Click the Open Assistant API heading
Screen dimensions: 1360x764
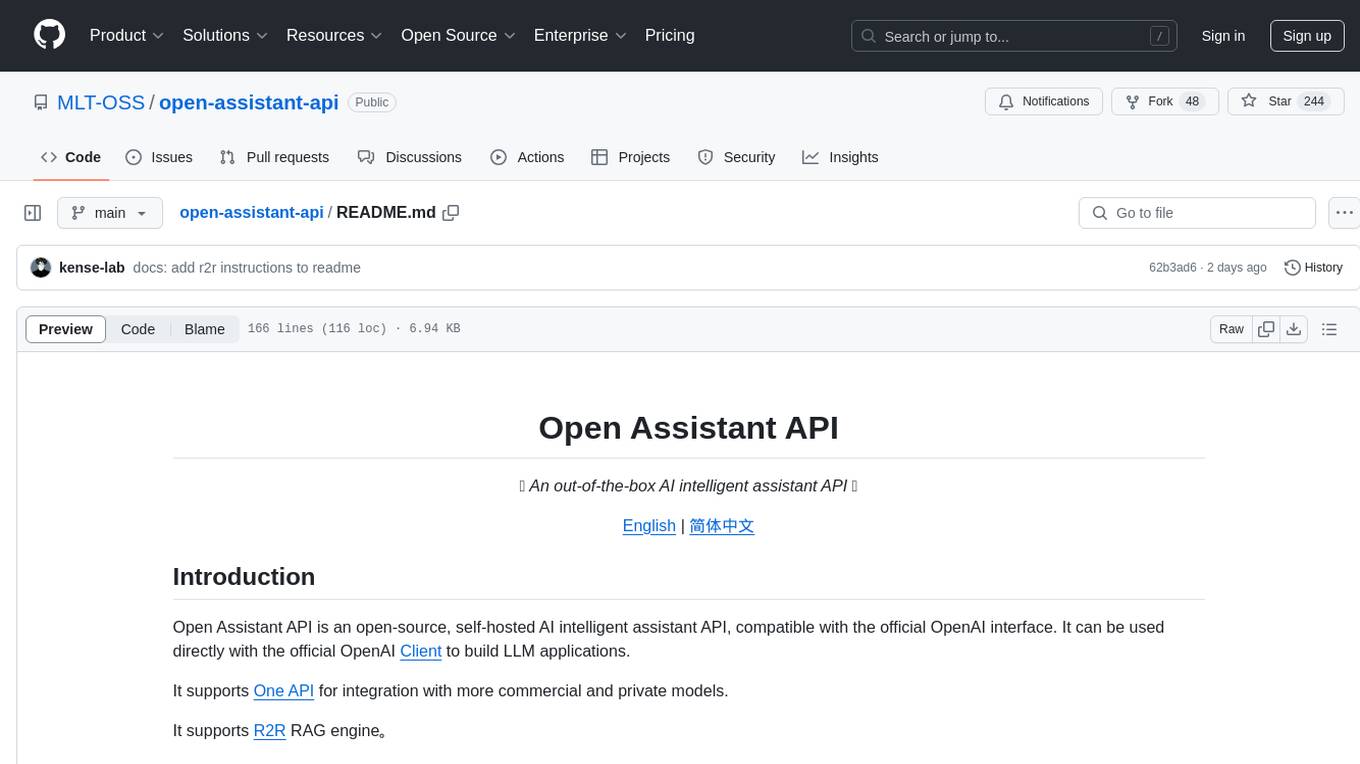[689, 427]
